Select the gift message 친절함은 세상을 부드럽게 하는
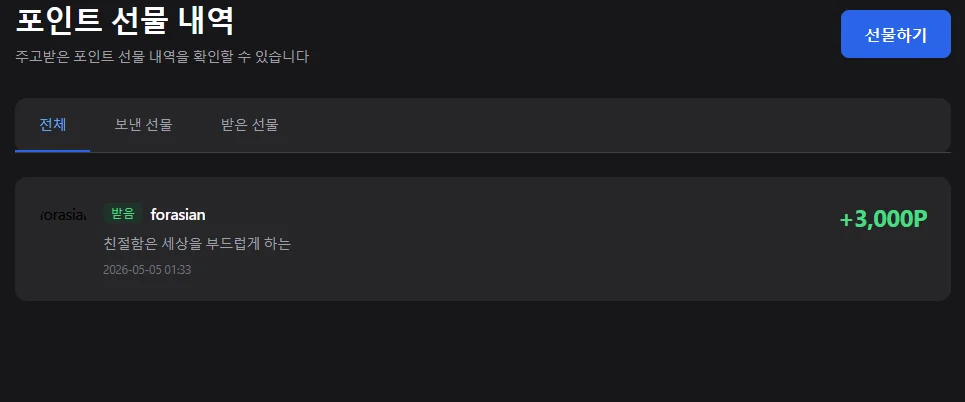This screenshot has height=402, width=965. (x=197, y=244)
